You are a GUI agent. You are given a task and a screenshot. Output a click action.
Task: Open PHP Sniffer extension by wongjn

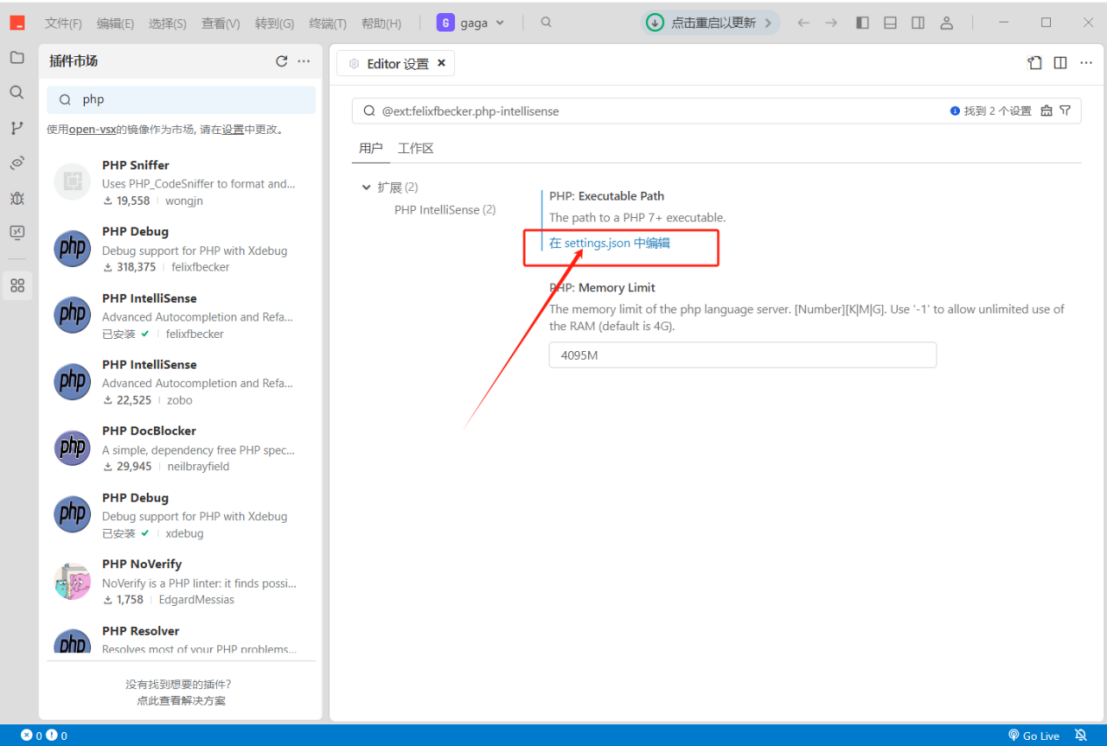181,182
